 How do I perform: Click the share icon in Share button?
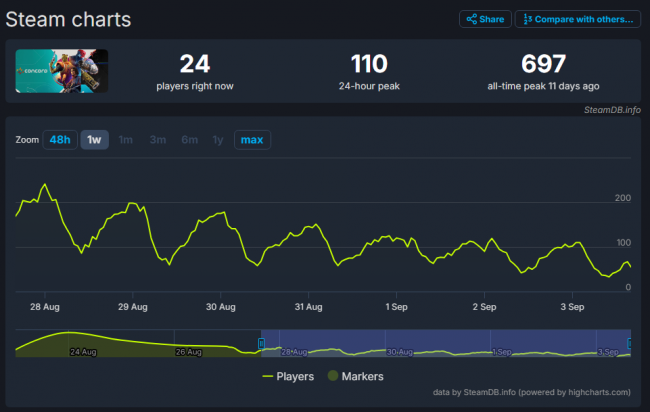[472, 19]
